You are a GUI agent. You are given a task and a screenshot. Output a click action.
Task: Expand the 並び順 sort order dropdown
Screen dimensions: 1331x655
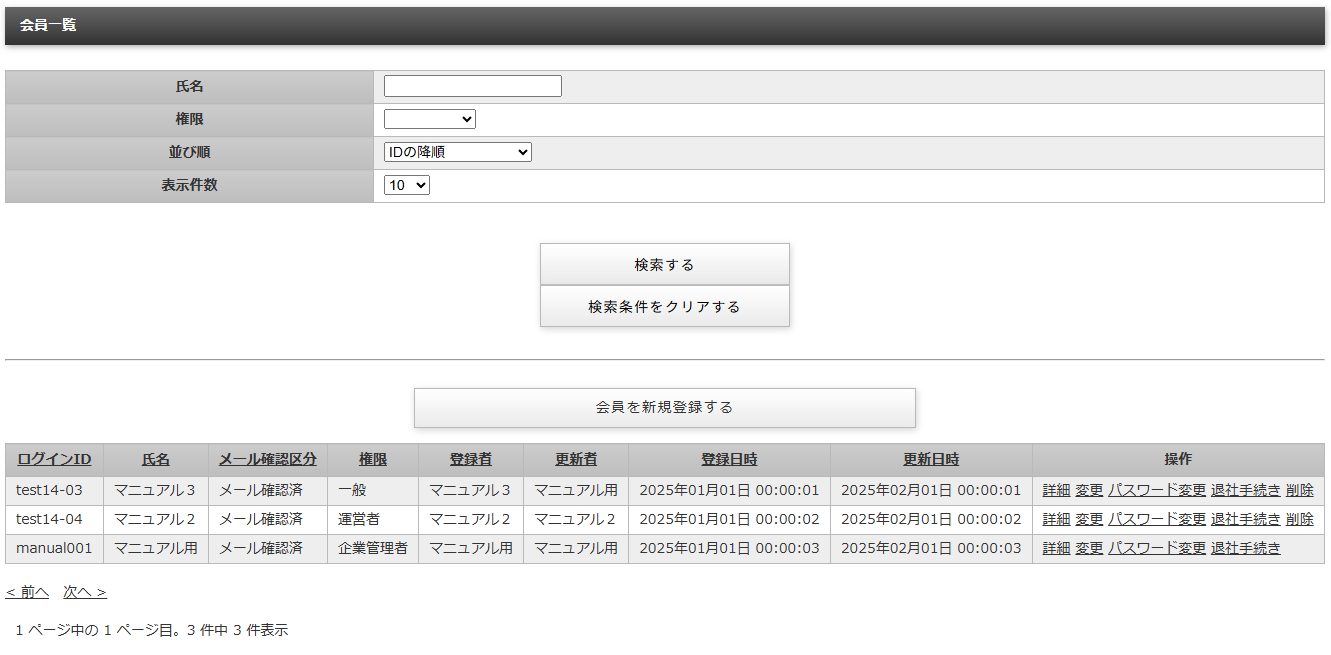457,152
